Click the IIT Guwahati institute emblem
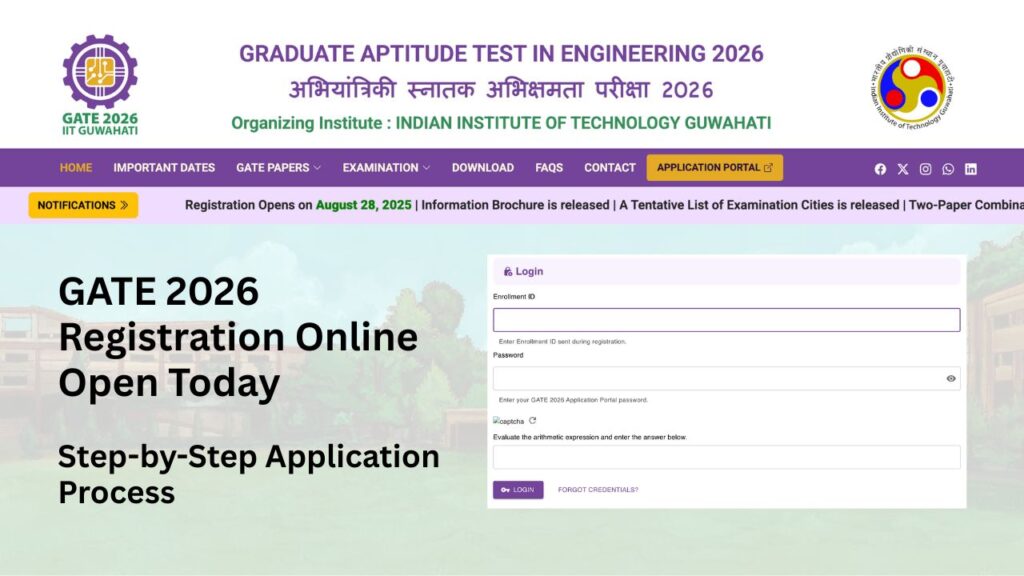 click(x=912, y=87)
